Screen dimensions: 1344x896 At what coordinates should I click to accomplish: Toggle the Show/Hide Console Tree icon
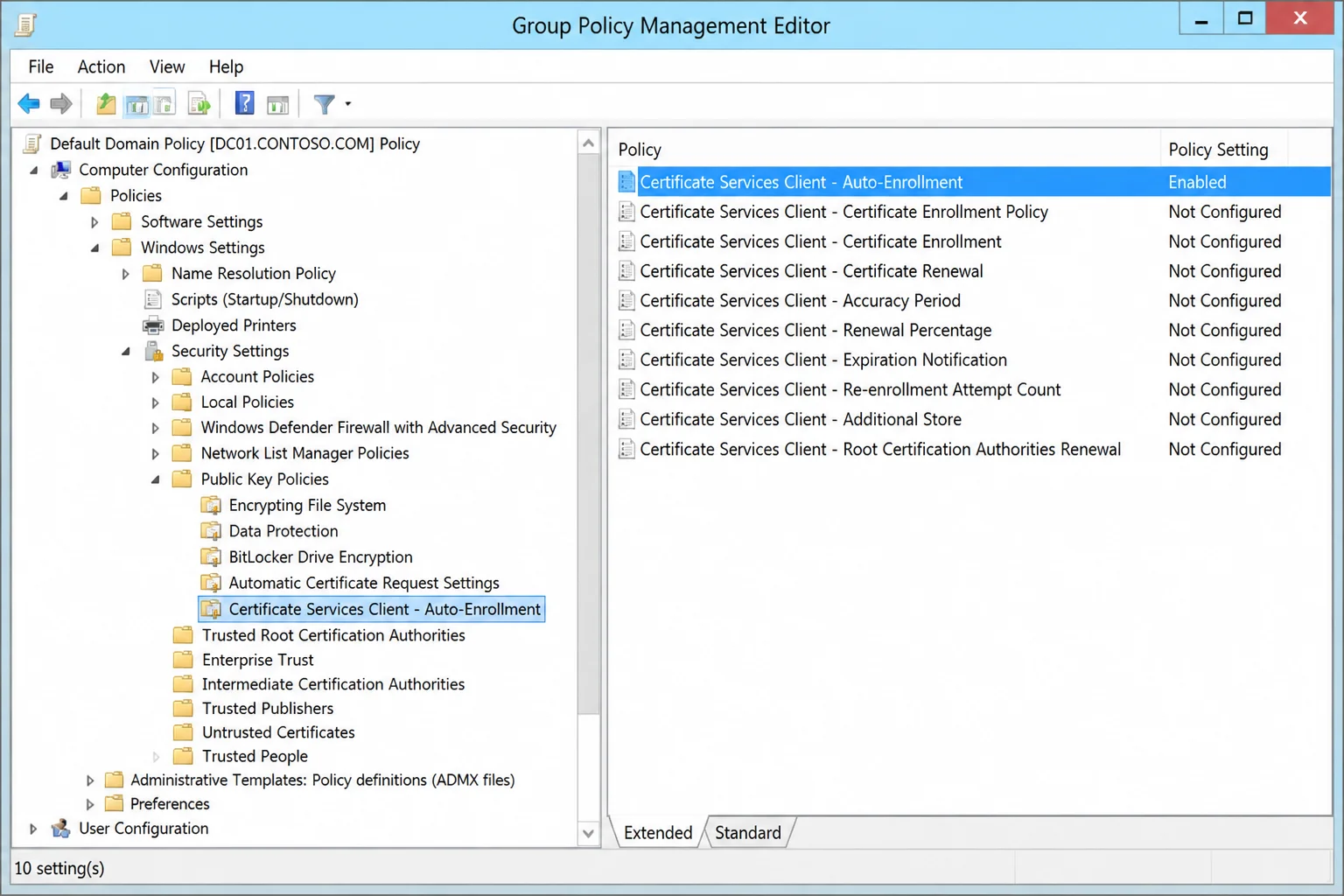pyautogui.click(x=137, y=104)
